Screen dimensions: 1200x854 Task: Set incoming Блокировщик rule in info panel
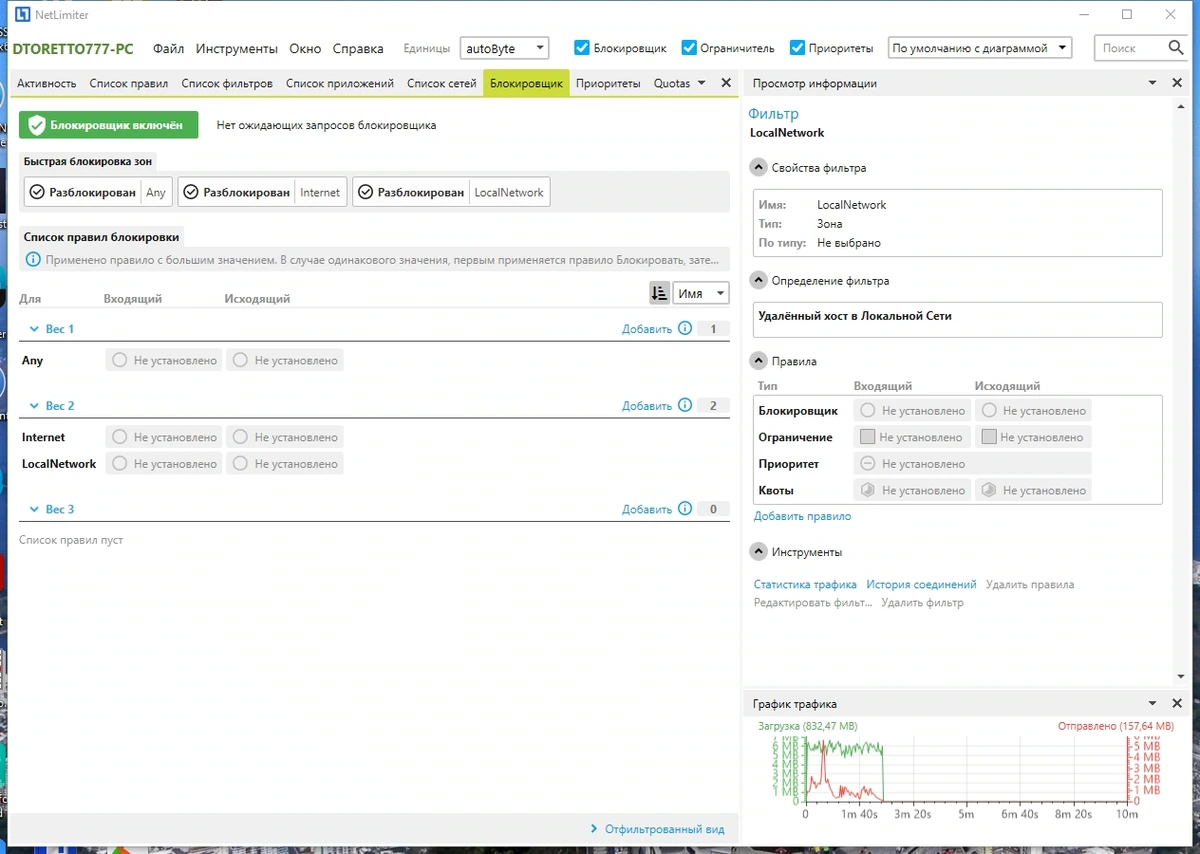coord(911,411)
